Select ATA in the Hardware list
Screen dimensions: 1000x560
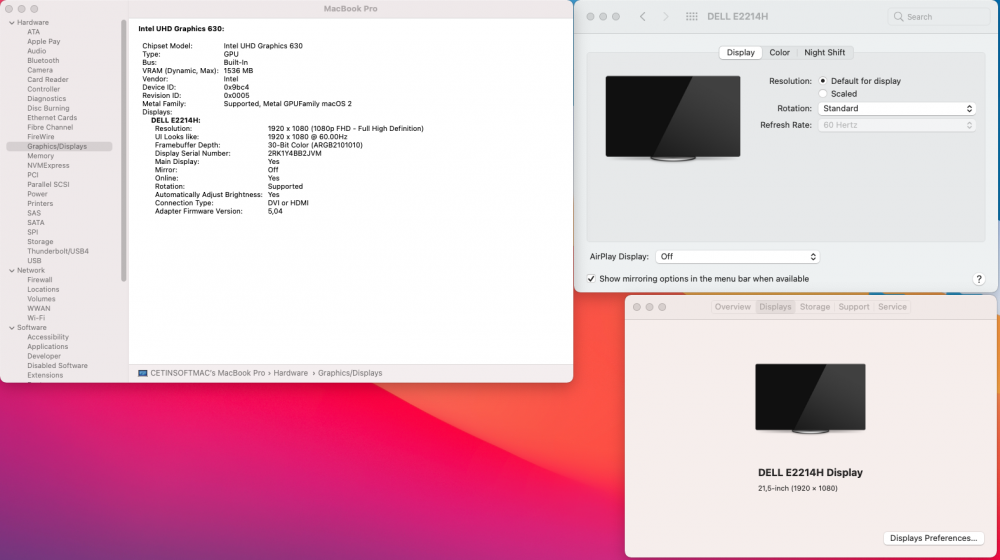tap(33, 32)
